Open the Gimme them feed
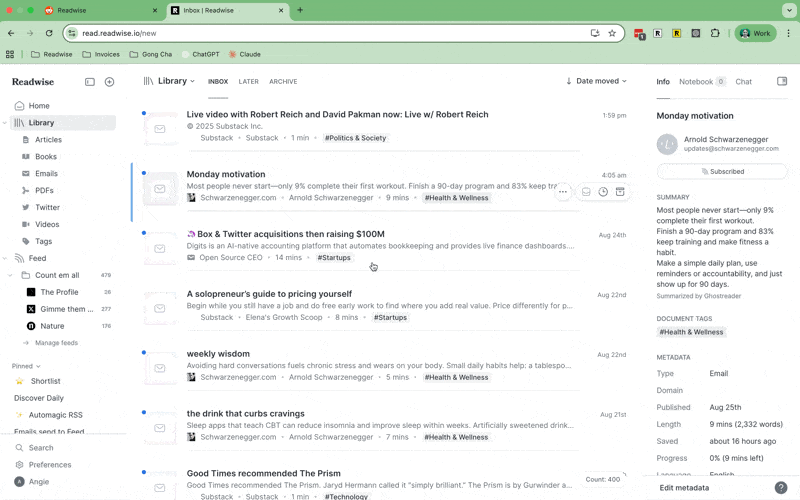Screen dimensions: 800x500 [66, 309]
